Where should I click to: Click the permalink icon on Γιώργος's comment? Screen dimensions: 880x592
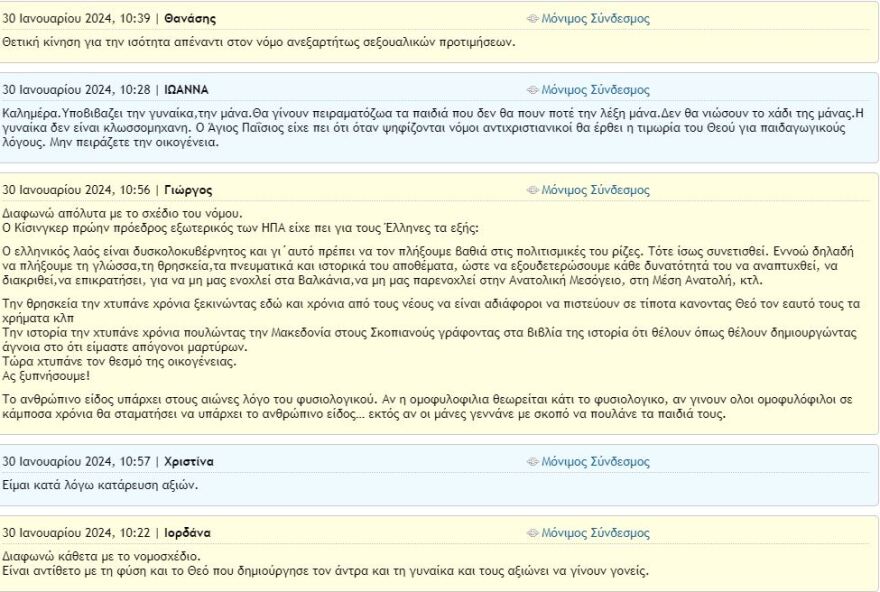tap(533, 191)
